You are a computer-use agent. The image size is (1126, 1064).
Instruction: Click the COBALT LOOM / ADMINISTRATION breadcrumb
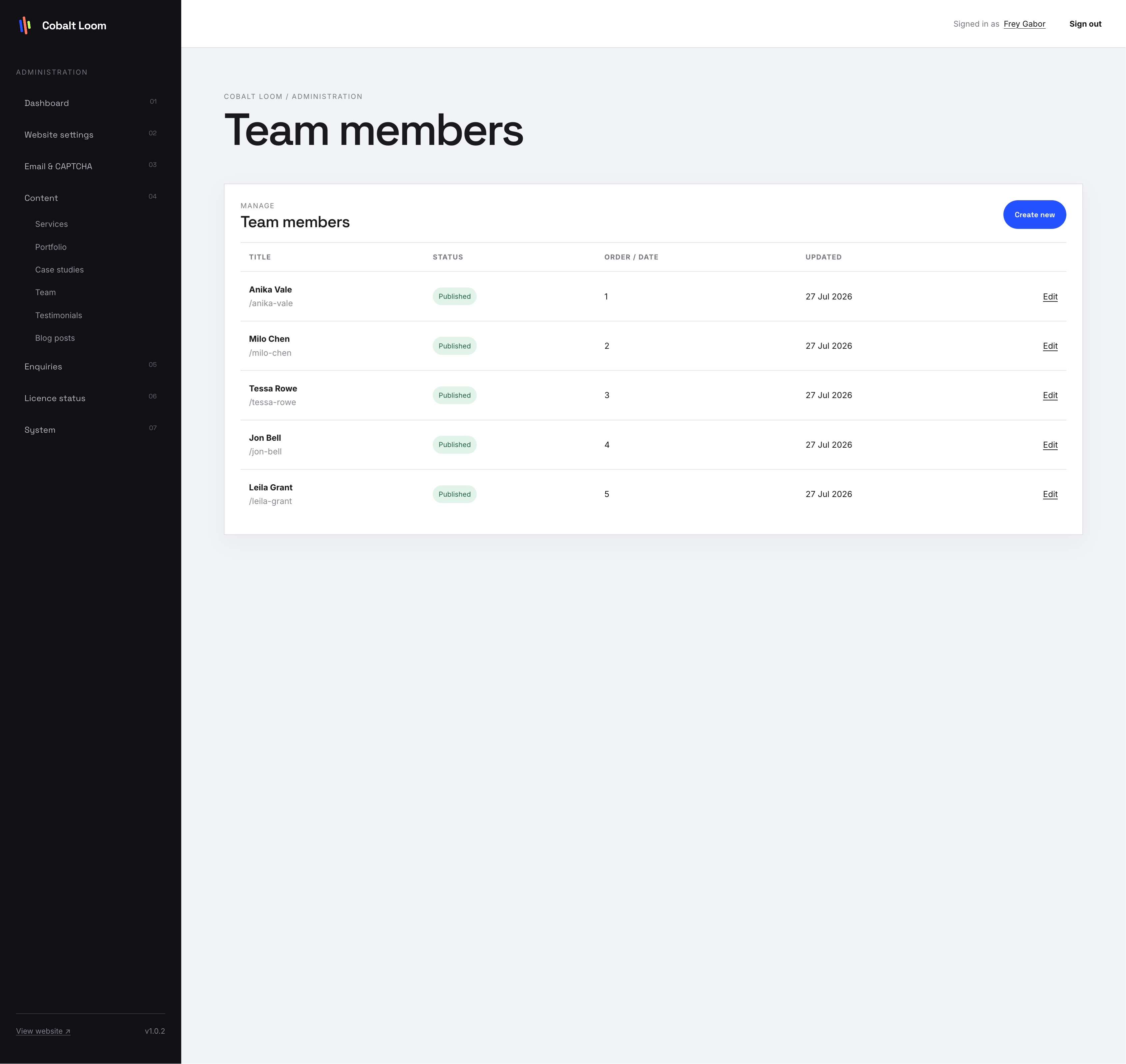tap(293, 96)
